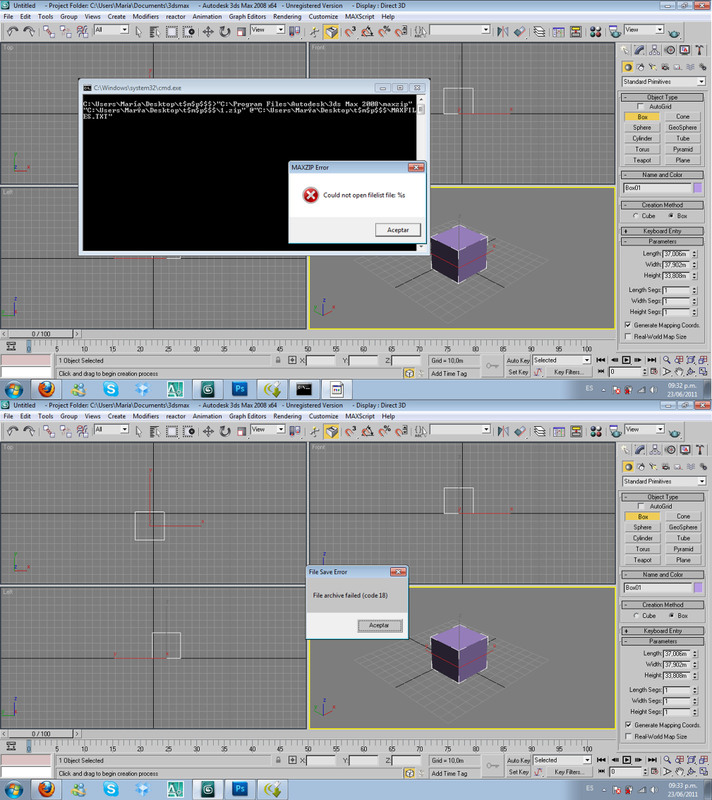Open Photoshop from upper Windows taskbar
Viewport: 712px width, 800px height.
(239, 390)
